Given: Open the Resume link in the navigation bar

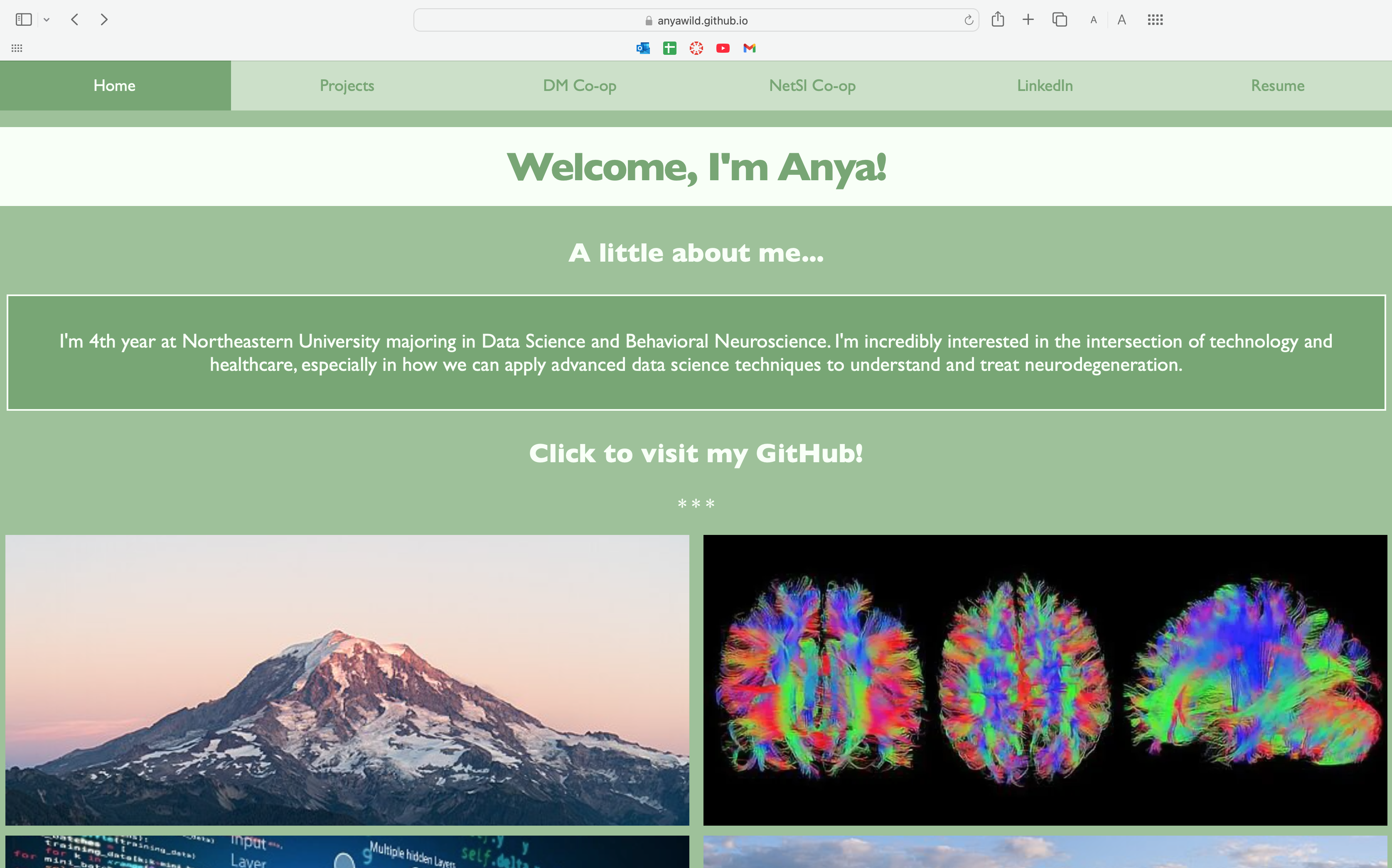Looking at the screenshot, I should tap(1277, 86).
